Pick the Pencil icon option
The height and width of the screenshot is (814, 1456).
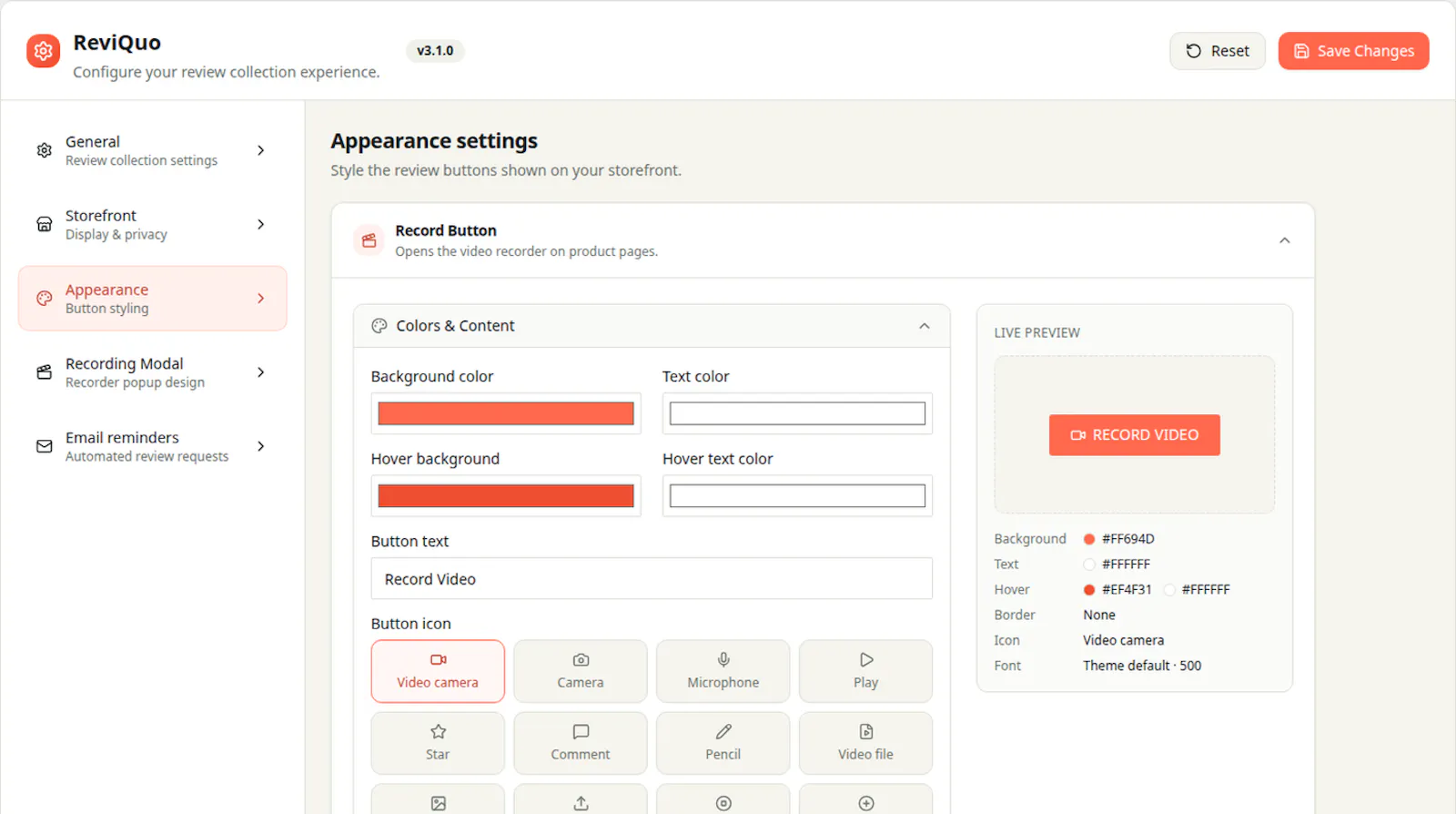point(723,743)
